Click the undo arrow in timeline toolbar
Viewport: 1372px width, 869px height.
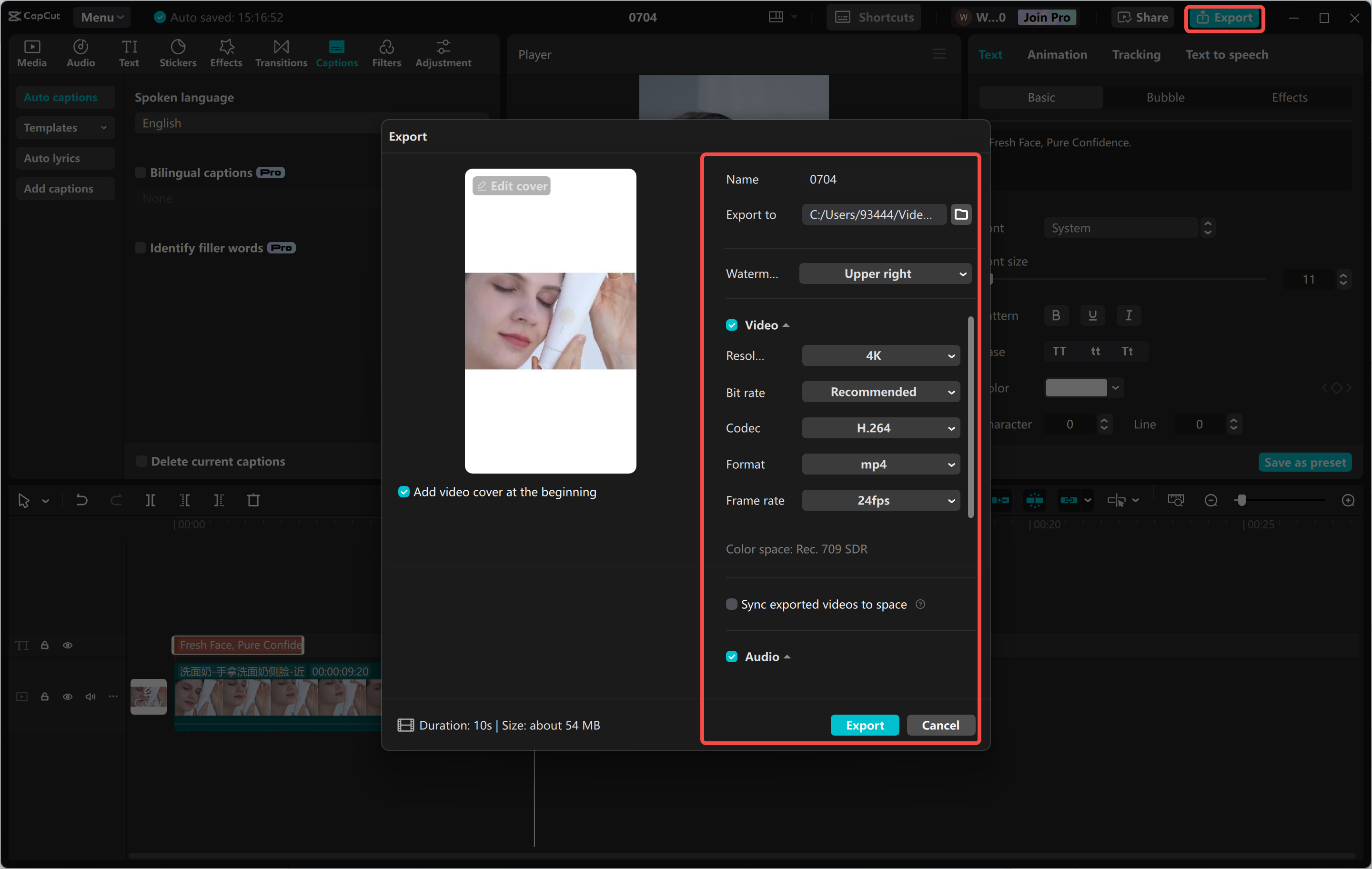(81, 500)
